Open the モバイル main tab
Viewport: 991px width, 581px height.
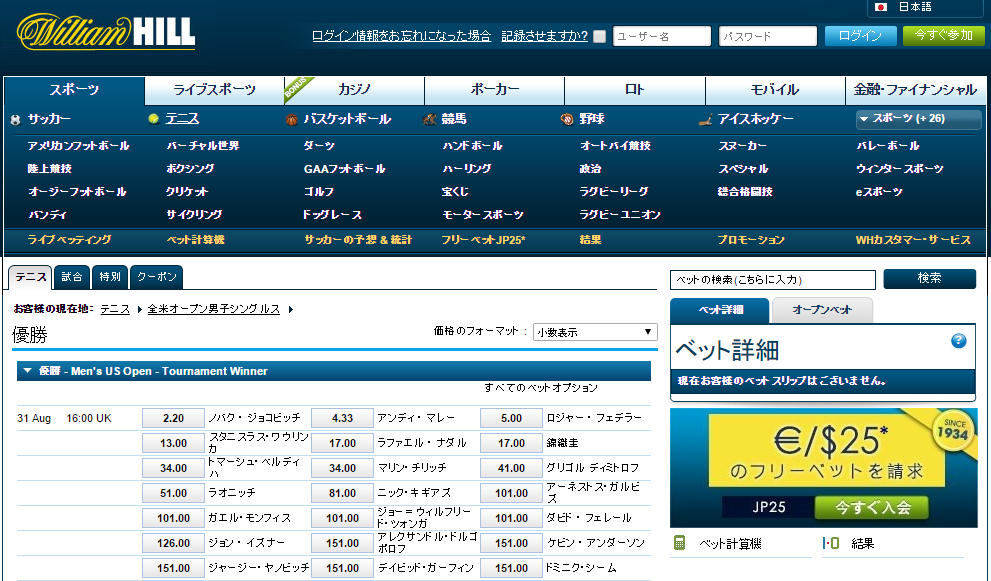click(775, 90)
